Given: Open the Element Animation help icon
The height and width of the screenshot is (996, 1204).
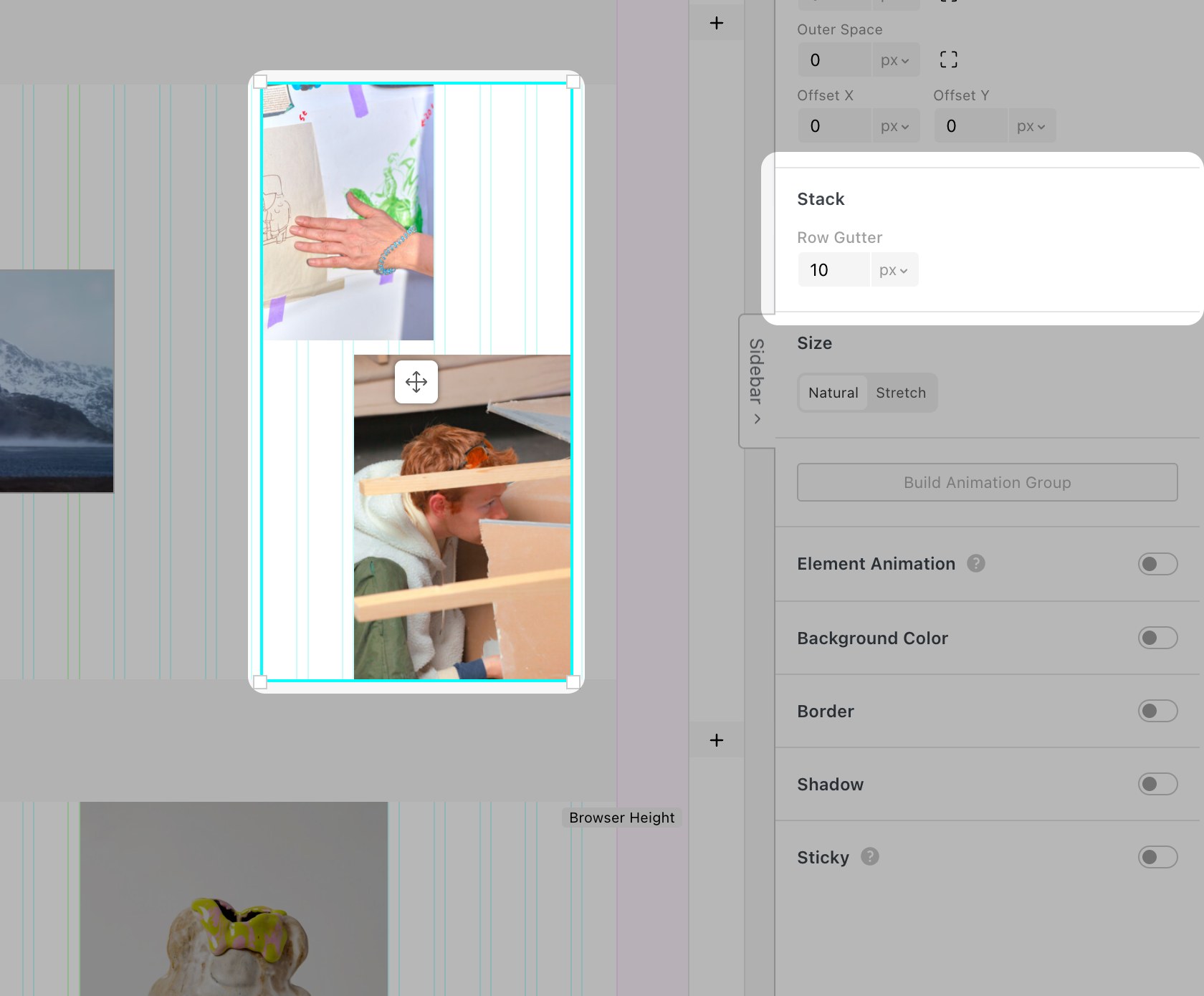Looking at the screenshot, I should (975, 563).
